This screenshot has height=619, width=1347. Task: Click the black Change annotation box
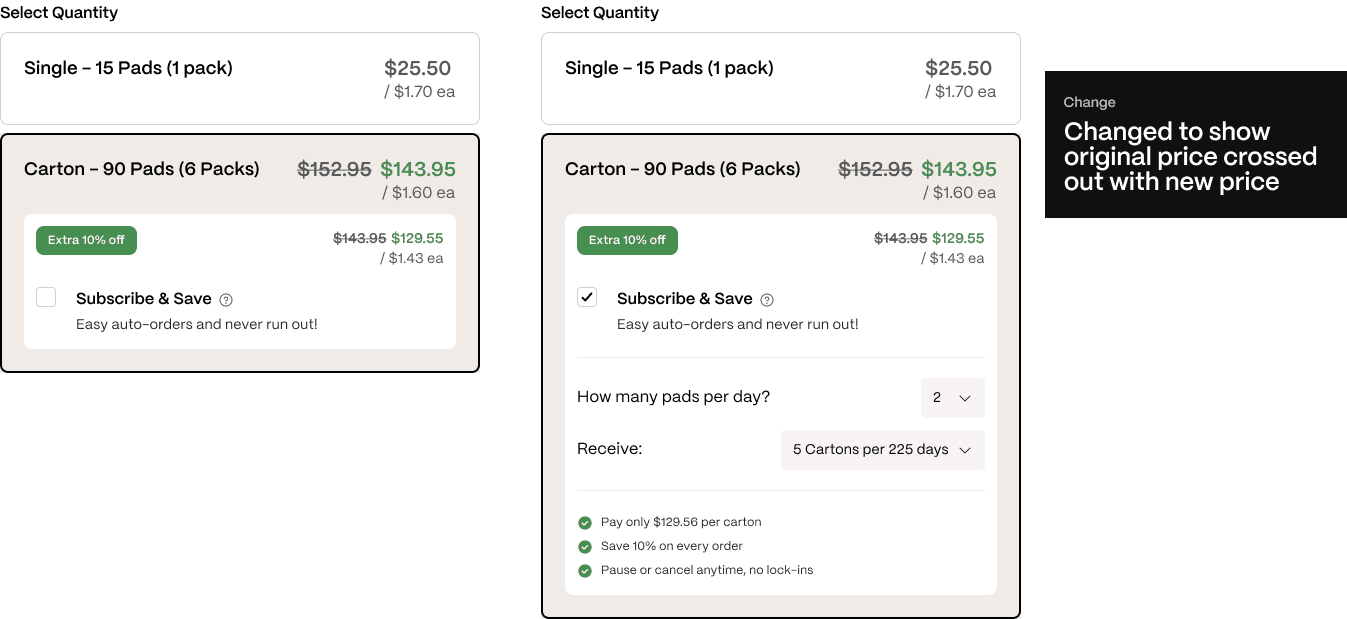[1196, 144]
